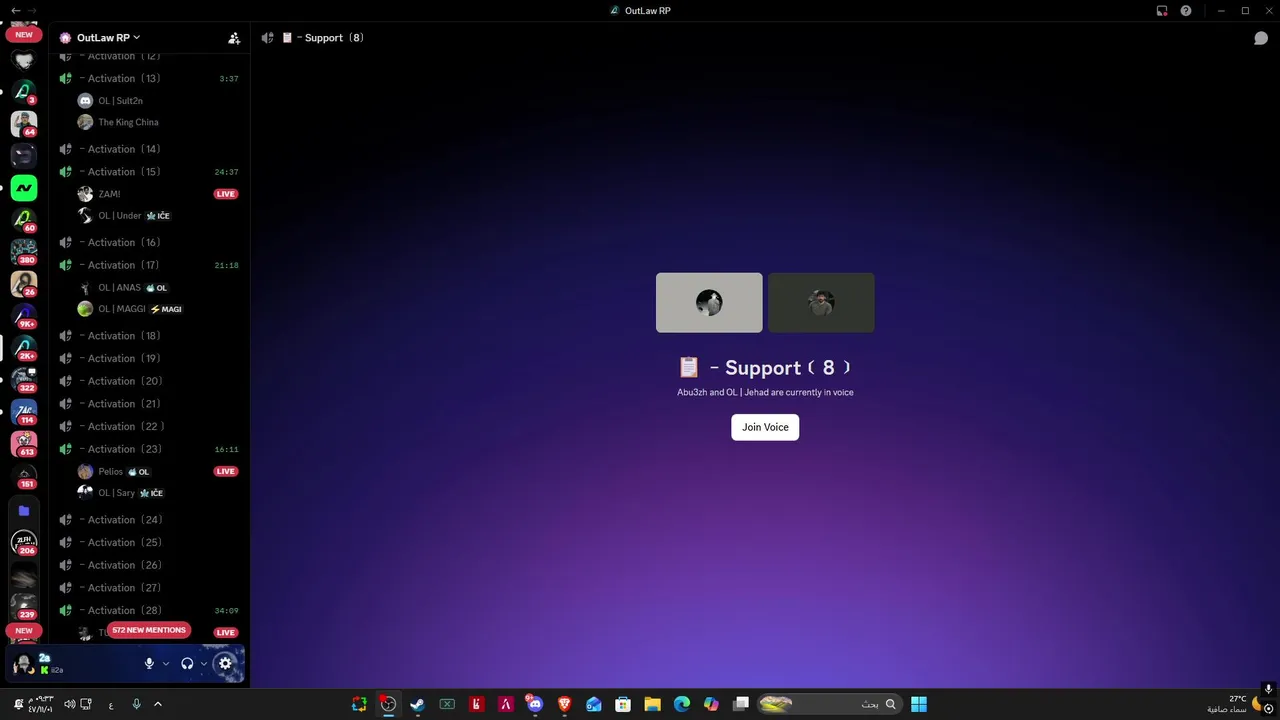Image resolution: width=1280 pixels, height=720 pixels.
Task: Watch the LIVE stream badge next to Pelios
Action: 226,472
